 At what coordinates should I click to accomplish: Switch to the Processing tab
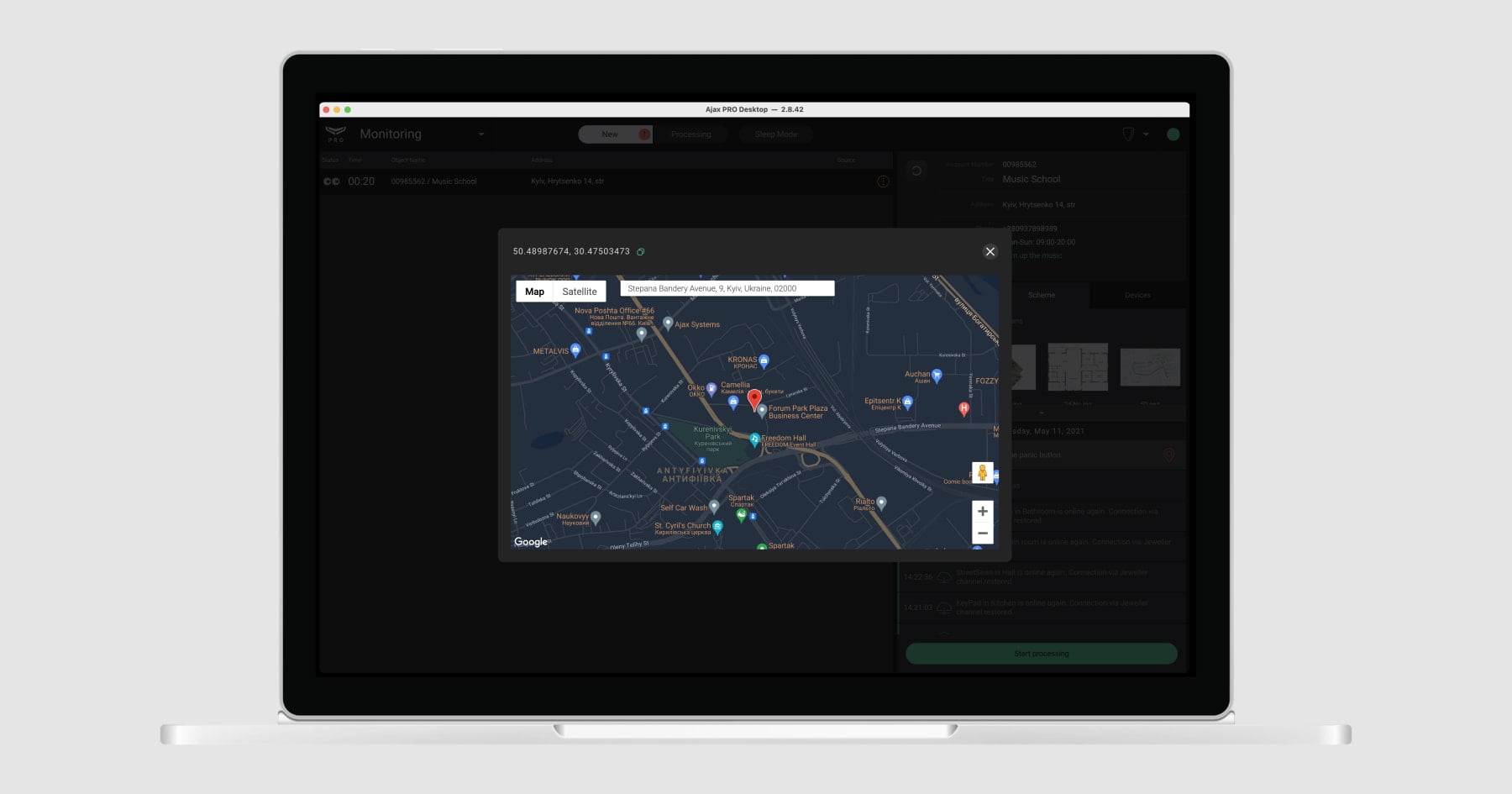(x=690, y=134)
